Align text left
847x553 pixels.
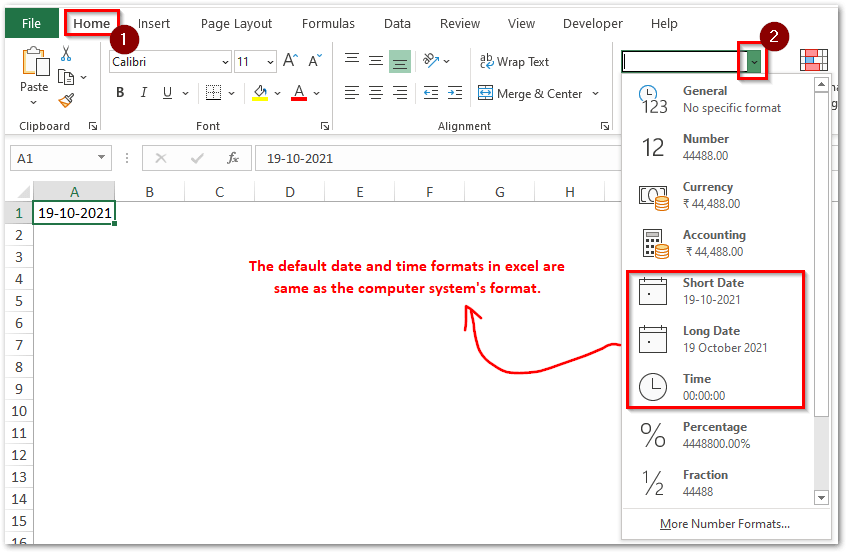point(352,93)
